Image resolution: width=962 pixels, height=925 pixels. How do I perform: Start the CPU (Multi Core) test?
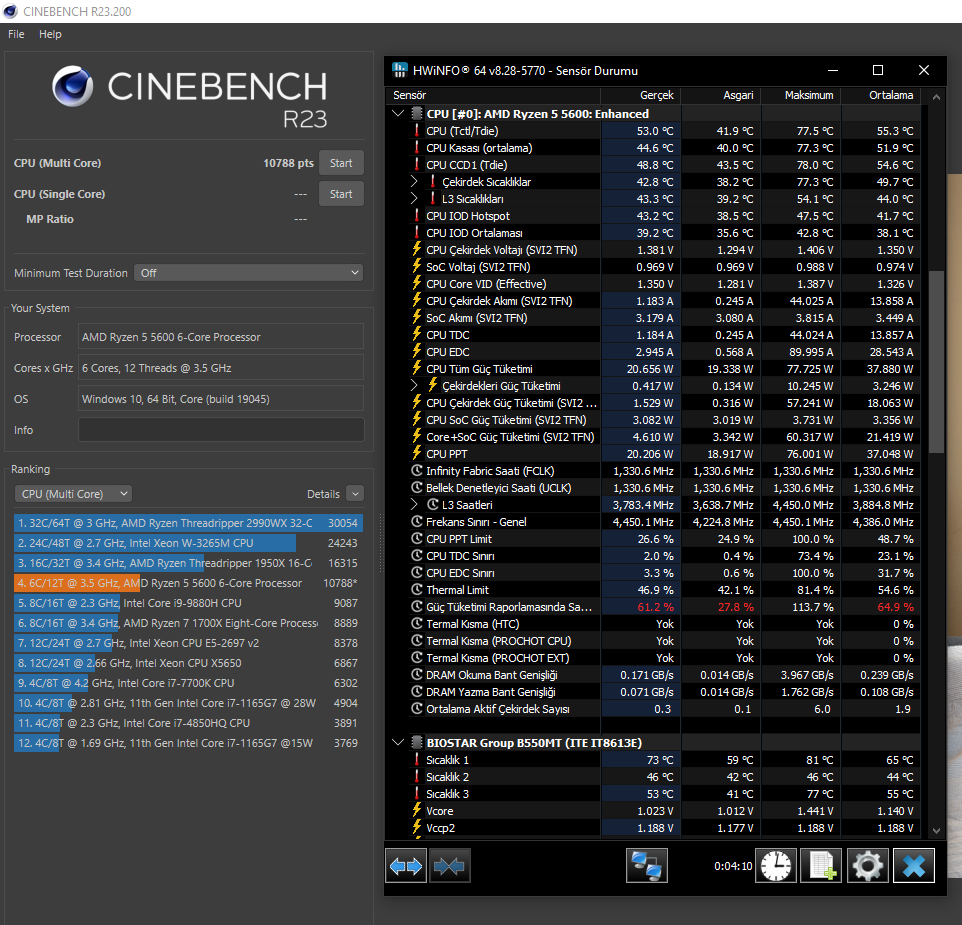(341, 163)
